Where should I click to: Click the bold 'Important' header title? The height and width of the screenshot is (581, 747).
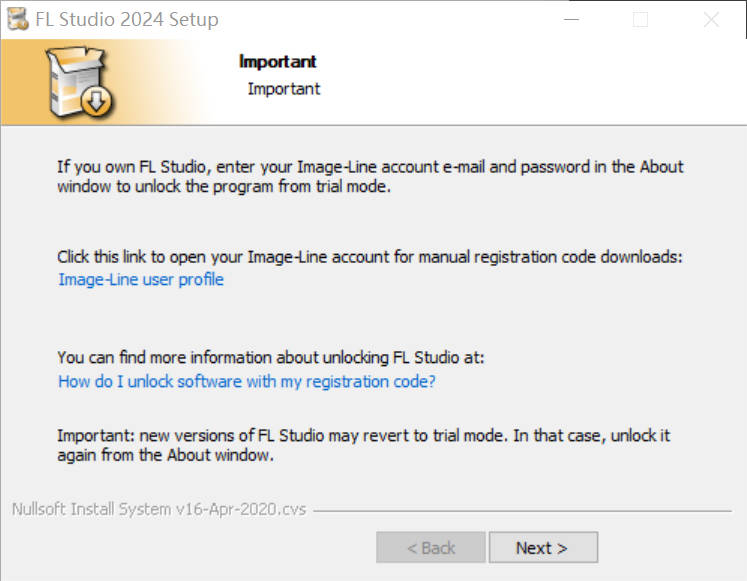(x=278, y=62)
